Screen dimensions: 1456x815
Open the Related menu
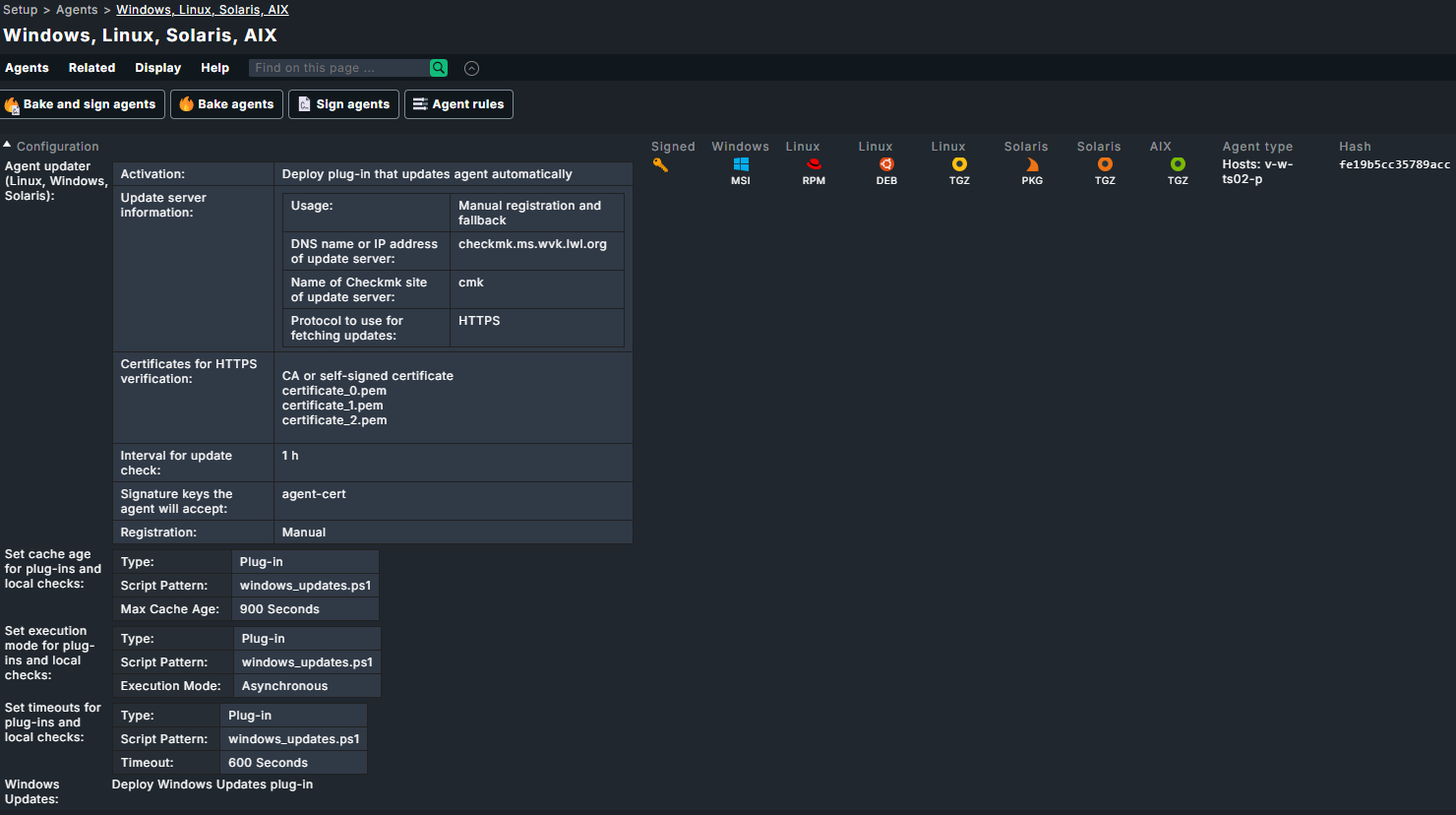click(91, 68)
